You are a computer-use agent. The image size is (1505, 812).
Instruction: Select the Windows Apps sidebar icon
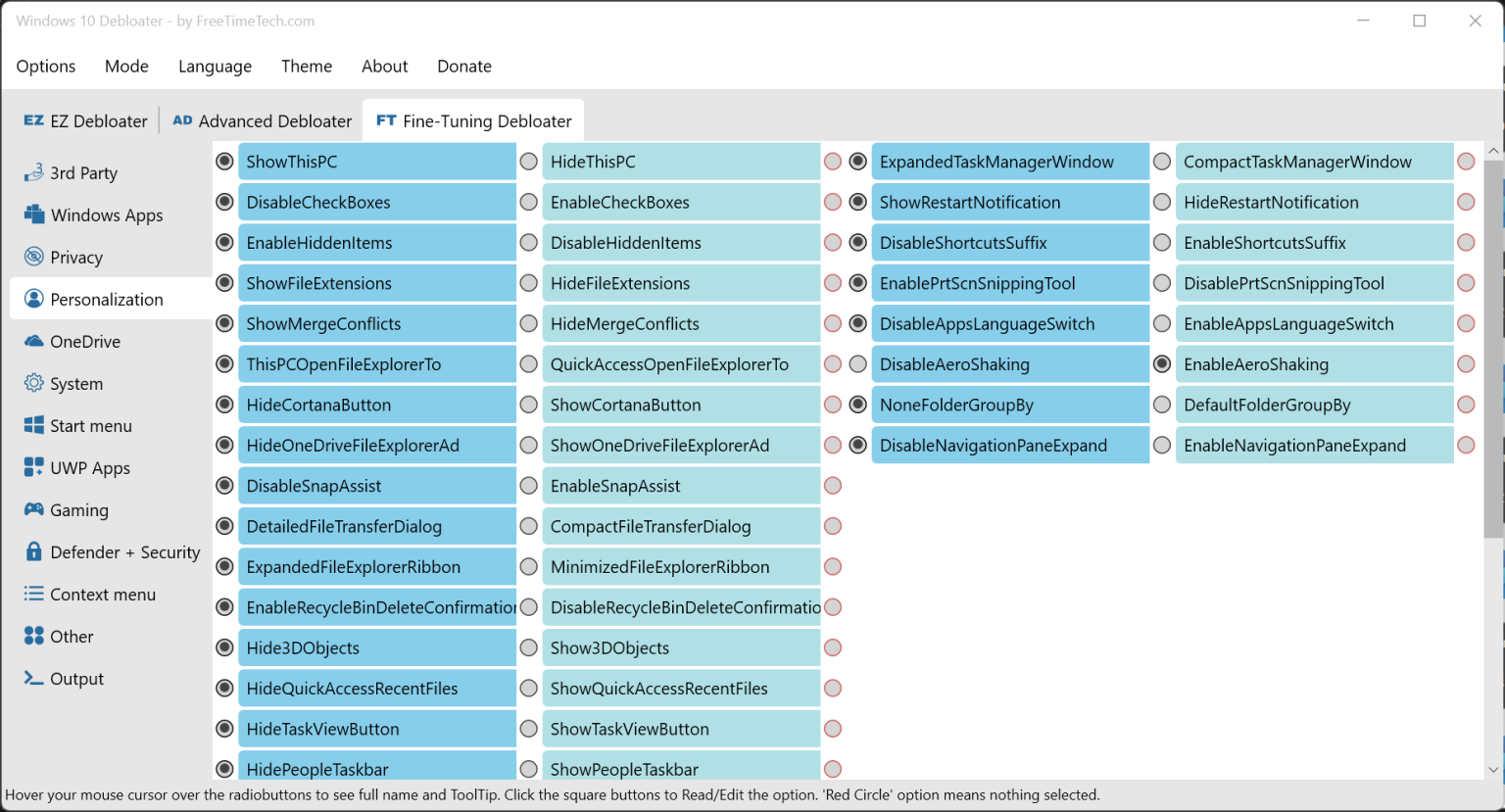[35, 215]
